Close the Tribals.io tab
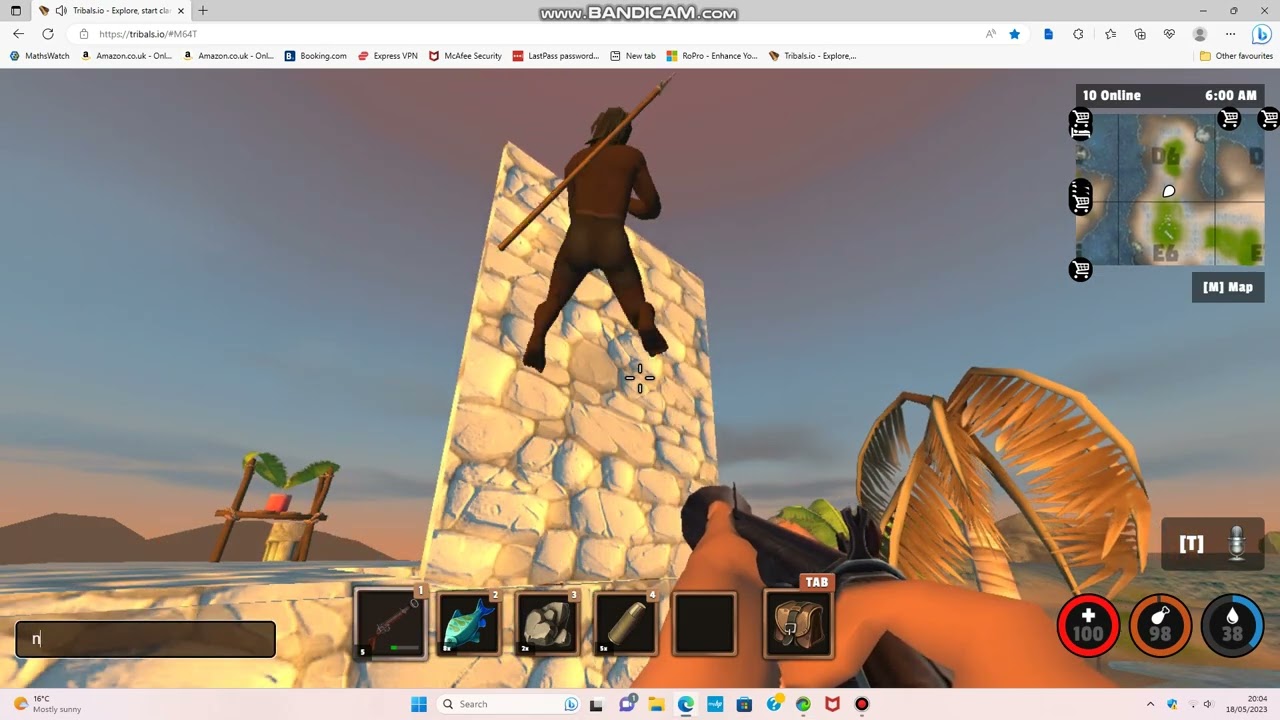 pos(181,11)
